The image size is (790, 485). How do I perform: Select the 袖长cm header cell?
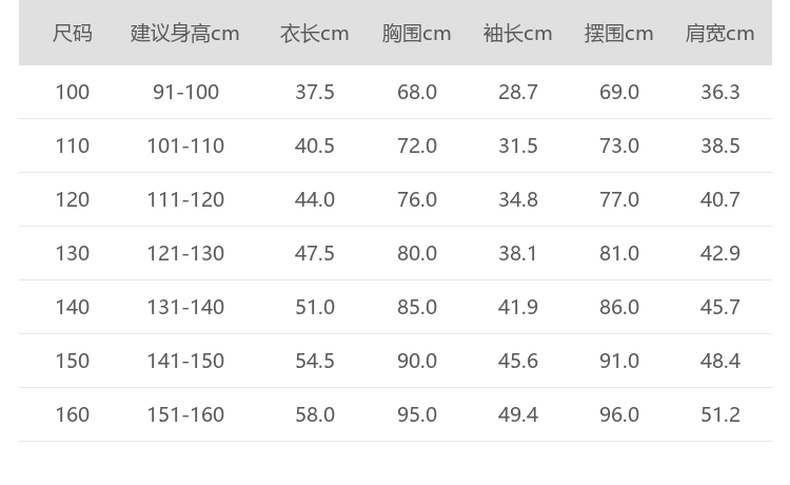(517, 33)
